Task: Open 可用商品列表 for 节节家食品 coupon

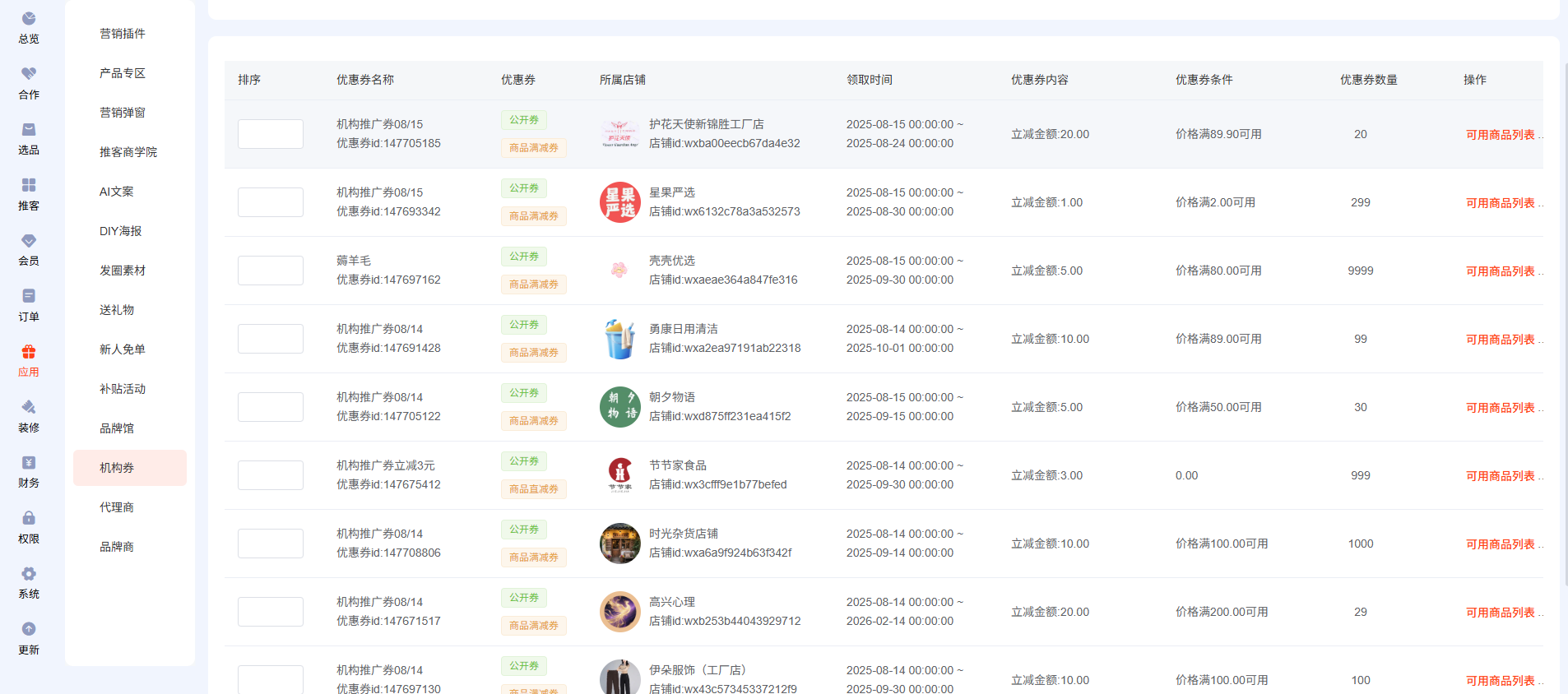Action: 1500,476
